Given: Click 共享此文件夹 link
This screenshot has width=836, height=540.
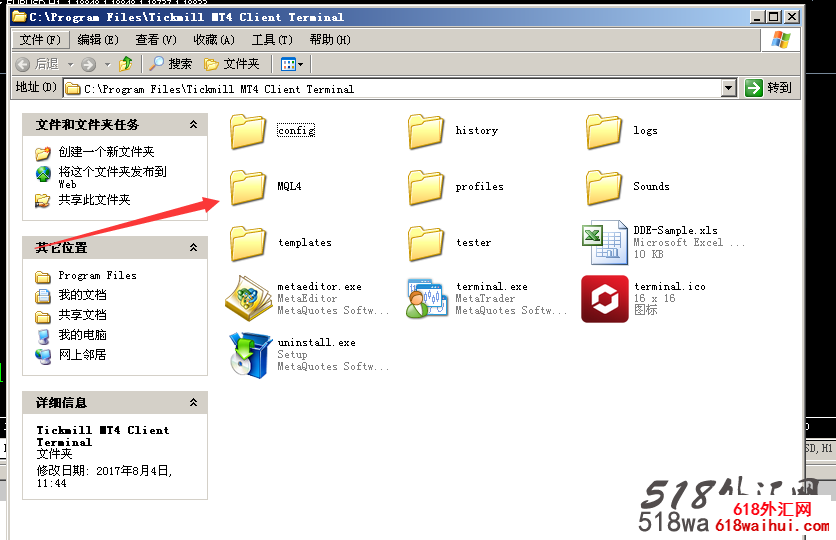Looking at the screenshot, I should (x=94, y=200).
